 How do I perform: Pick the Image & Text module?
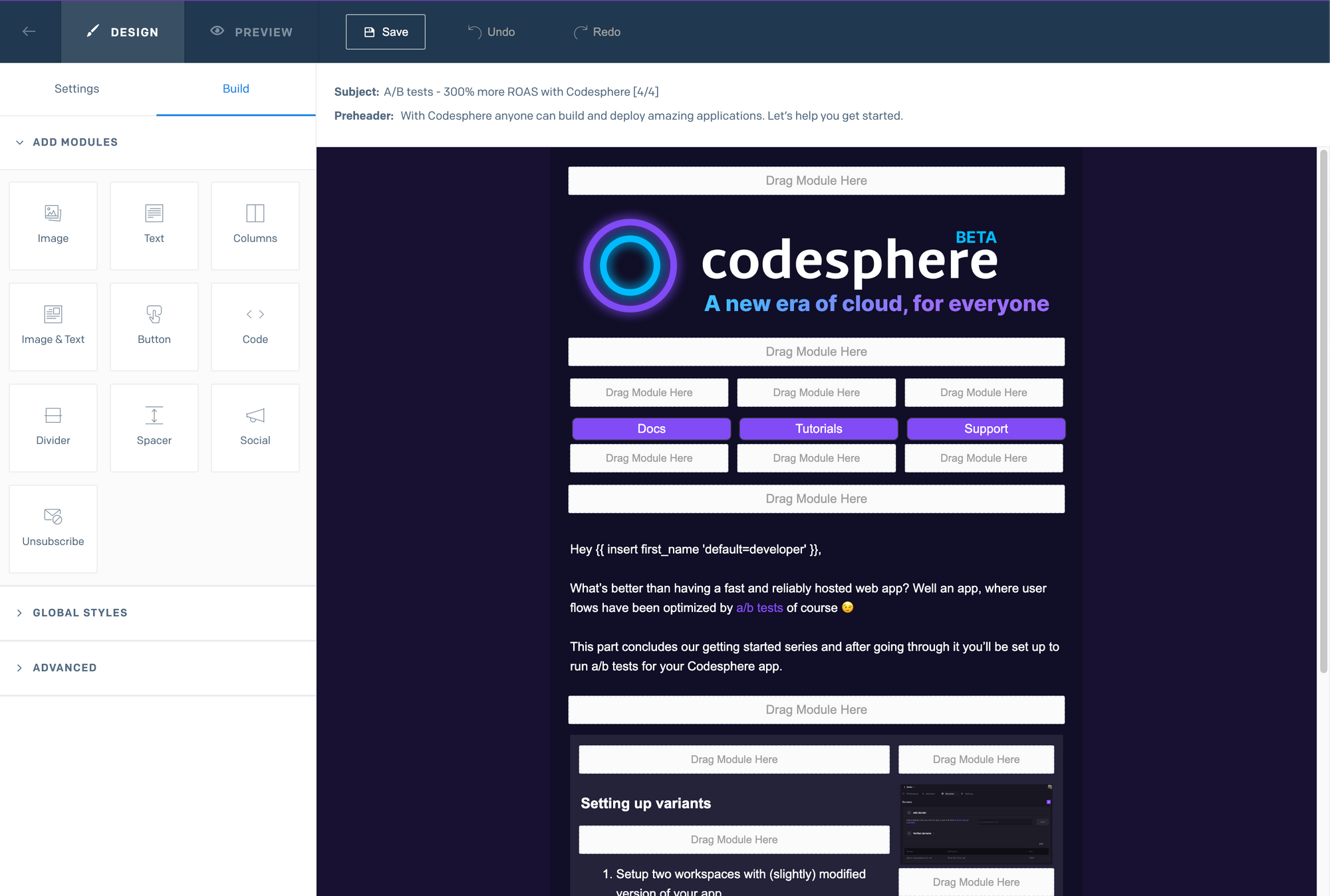pos(53,326)
